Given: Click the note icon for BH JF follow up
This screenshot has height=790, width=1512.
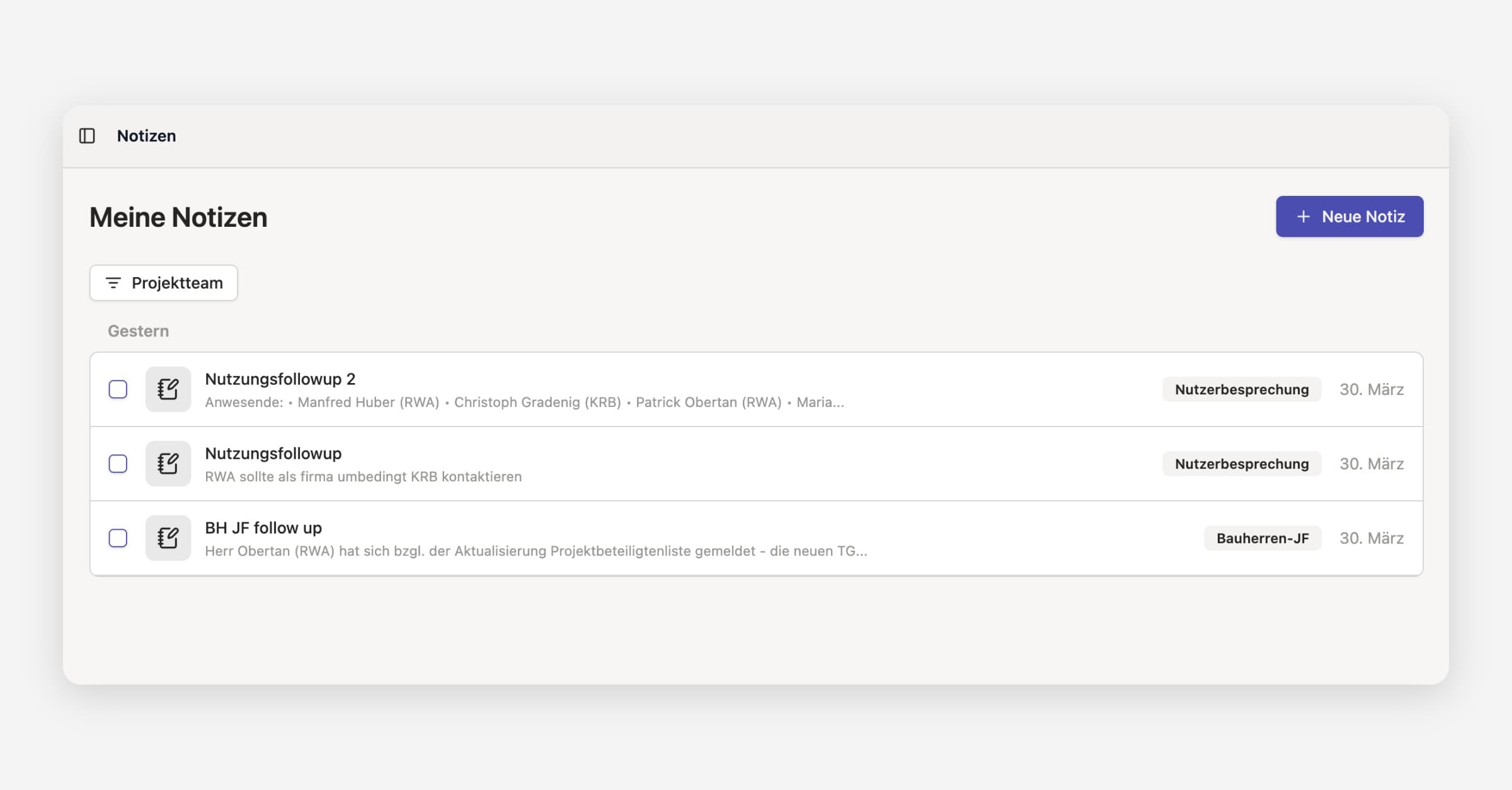Looking at the screenshot, I should coord(168,538).
